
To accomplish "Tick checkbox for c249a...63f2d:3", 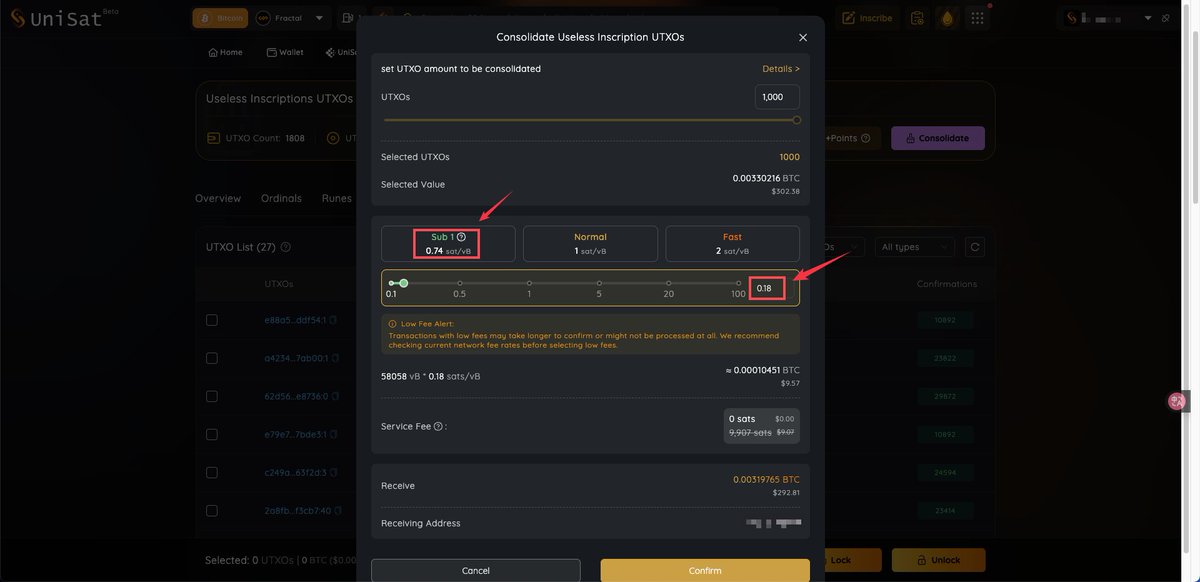I will click(x=212, y=472).
